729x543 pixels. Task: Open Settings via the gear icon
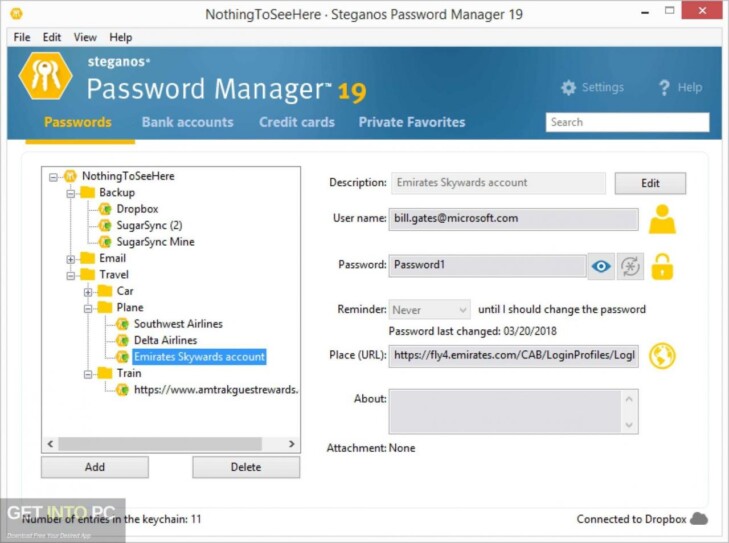tap(568, 87)
